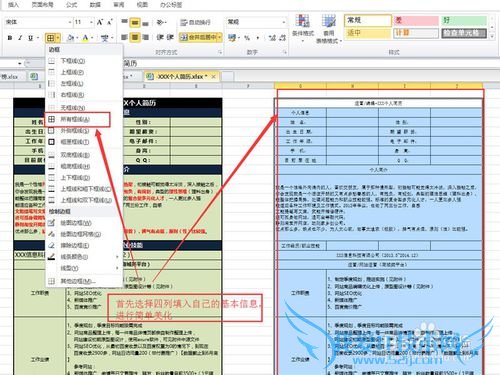Viewport: 500px width, 375px height.
Task: Open the 数据 (Data) ribbon tab
Action: [x=95, y=5]
